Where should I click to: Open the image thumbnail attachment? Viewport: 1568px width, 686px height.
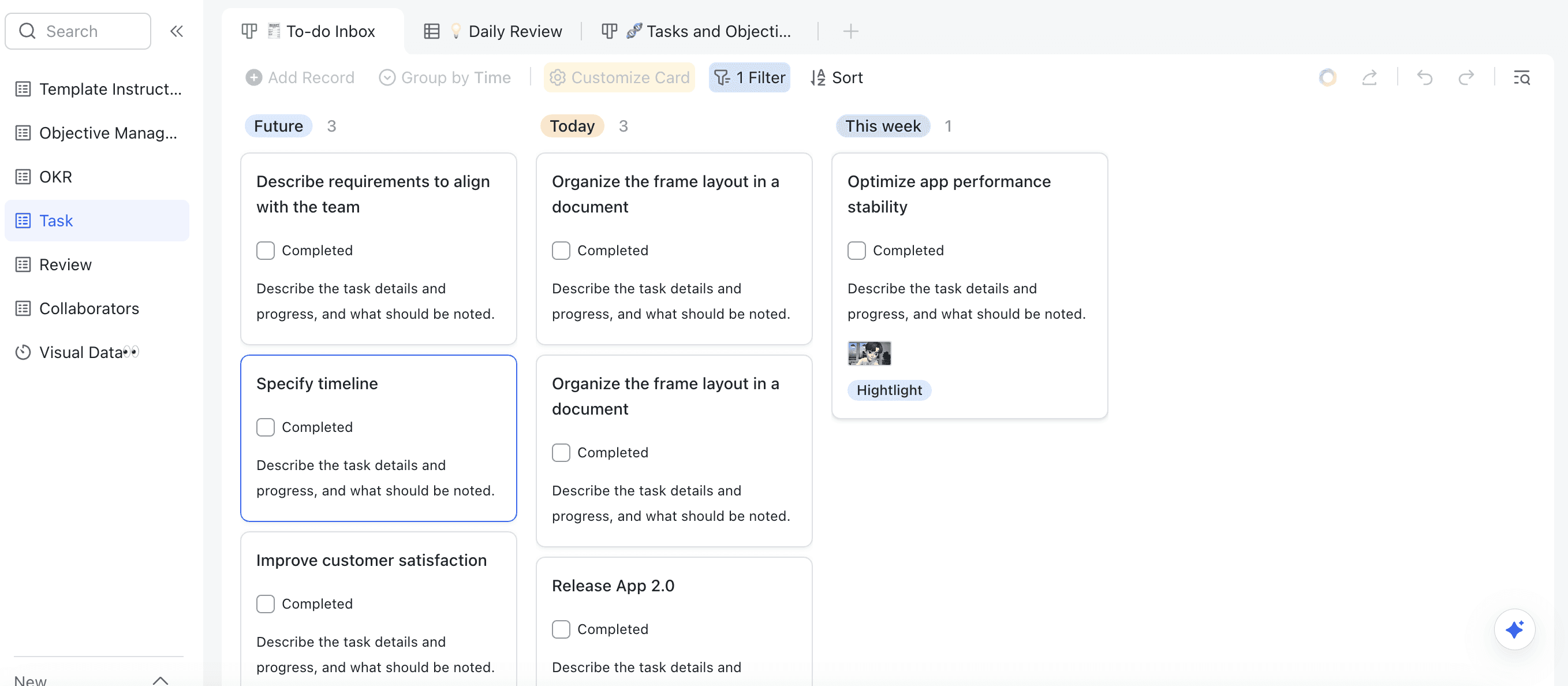(x=869, y=353)
